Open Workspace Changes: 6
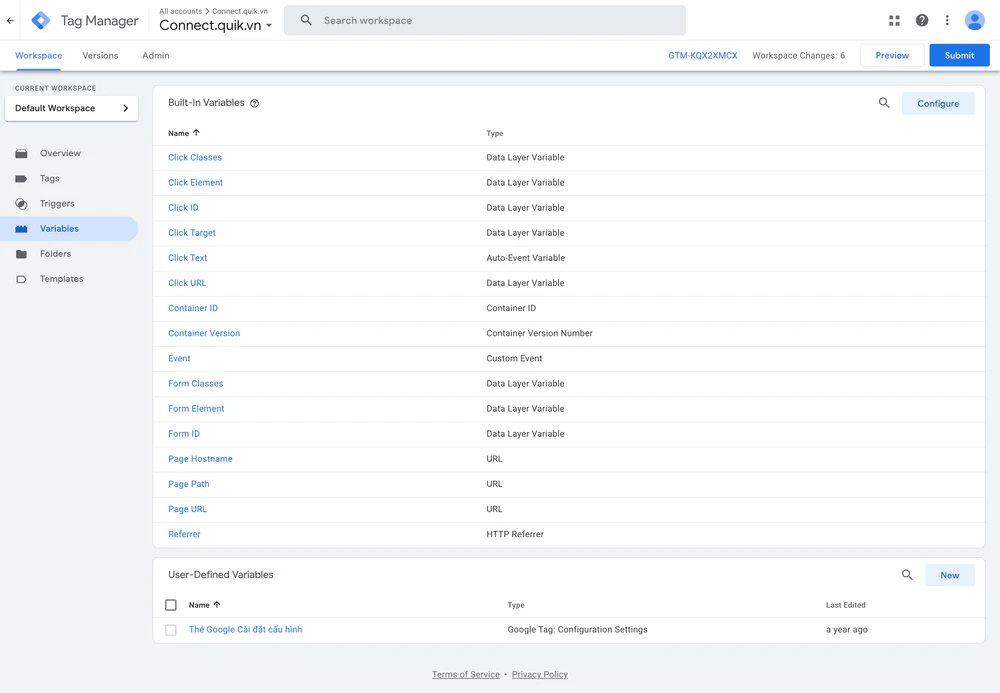 pos(798,55)
